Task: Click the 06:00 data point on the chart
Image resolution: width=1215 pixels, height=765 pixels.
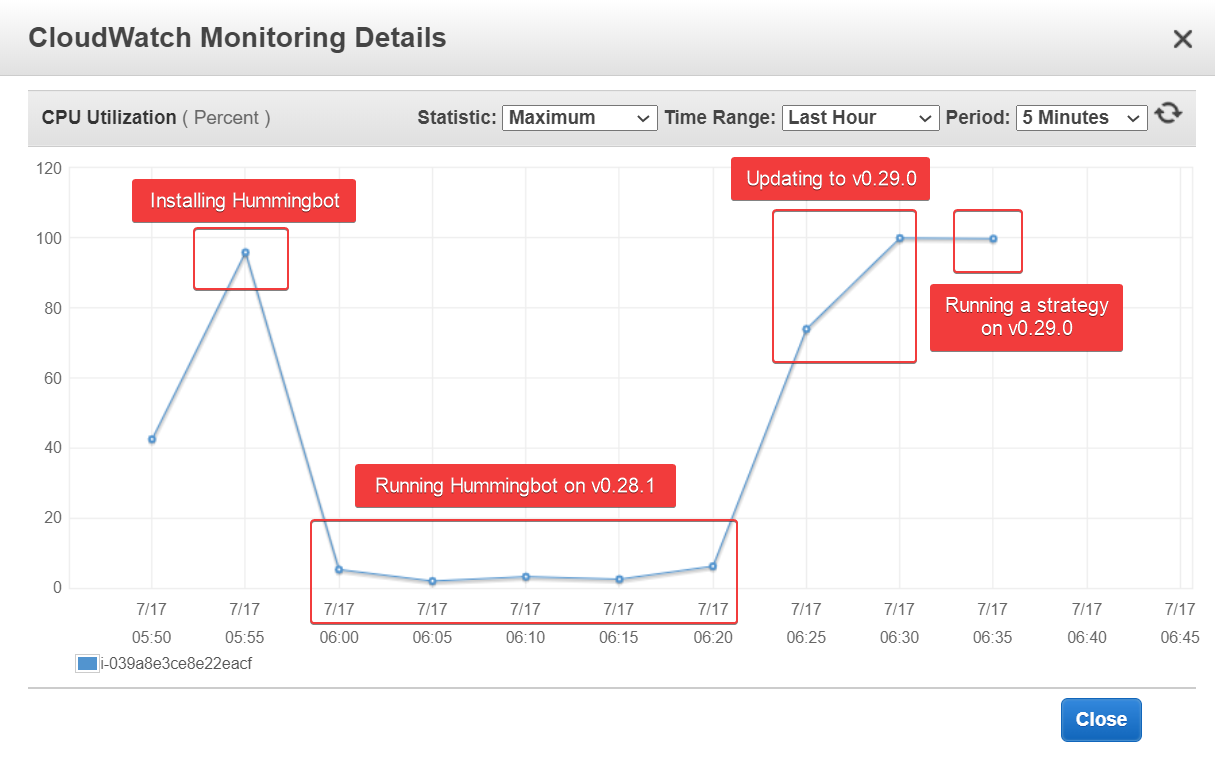Action: point(339,570)
